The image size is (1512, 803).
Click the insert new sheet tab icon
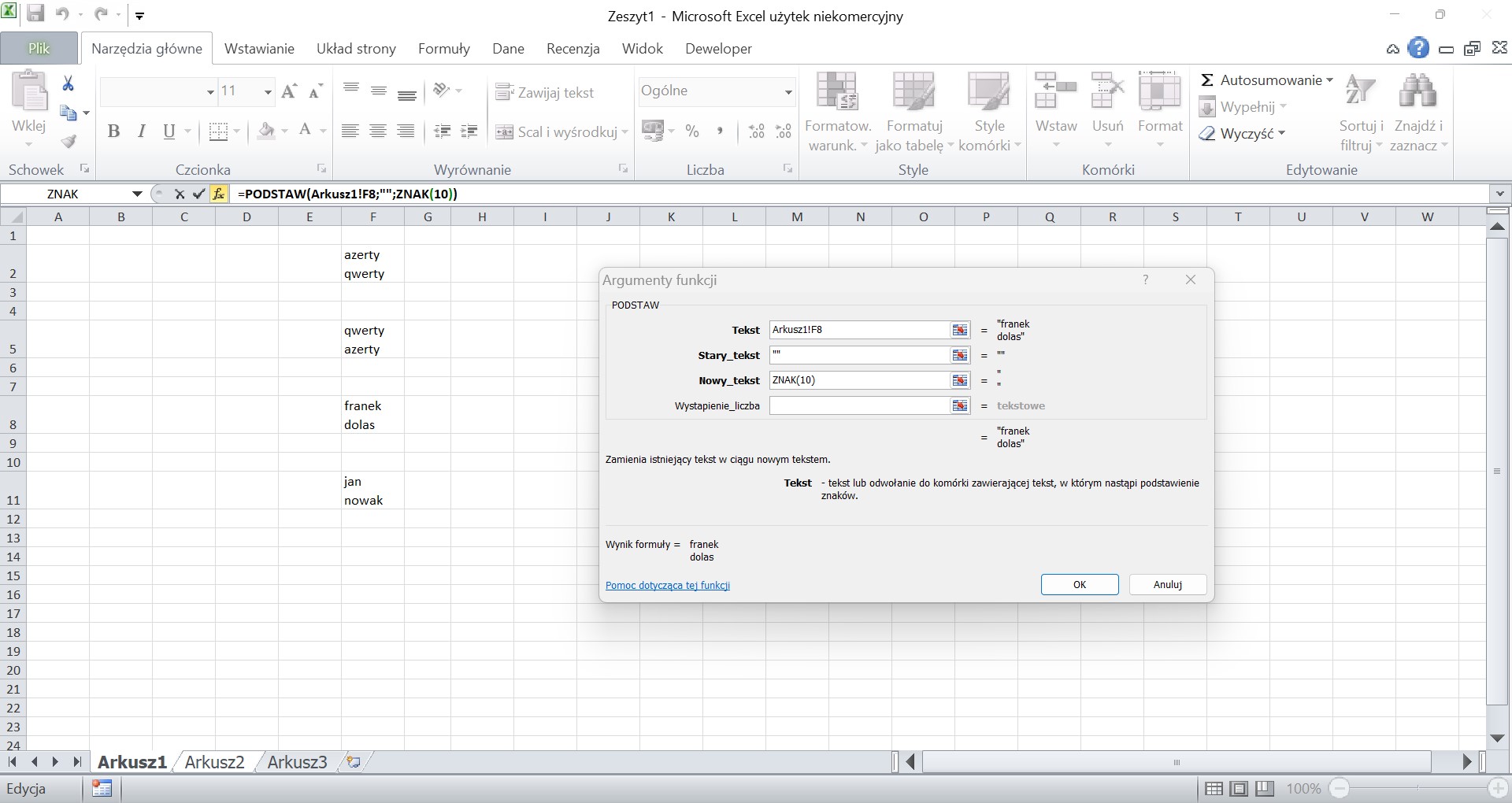354,761
